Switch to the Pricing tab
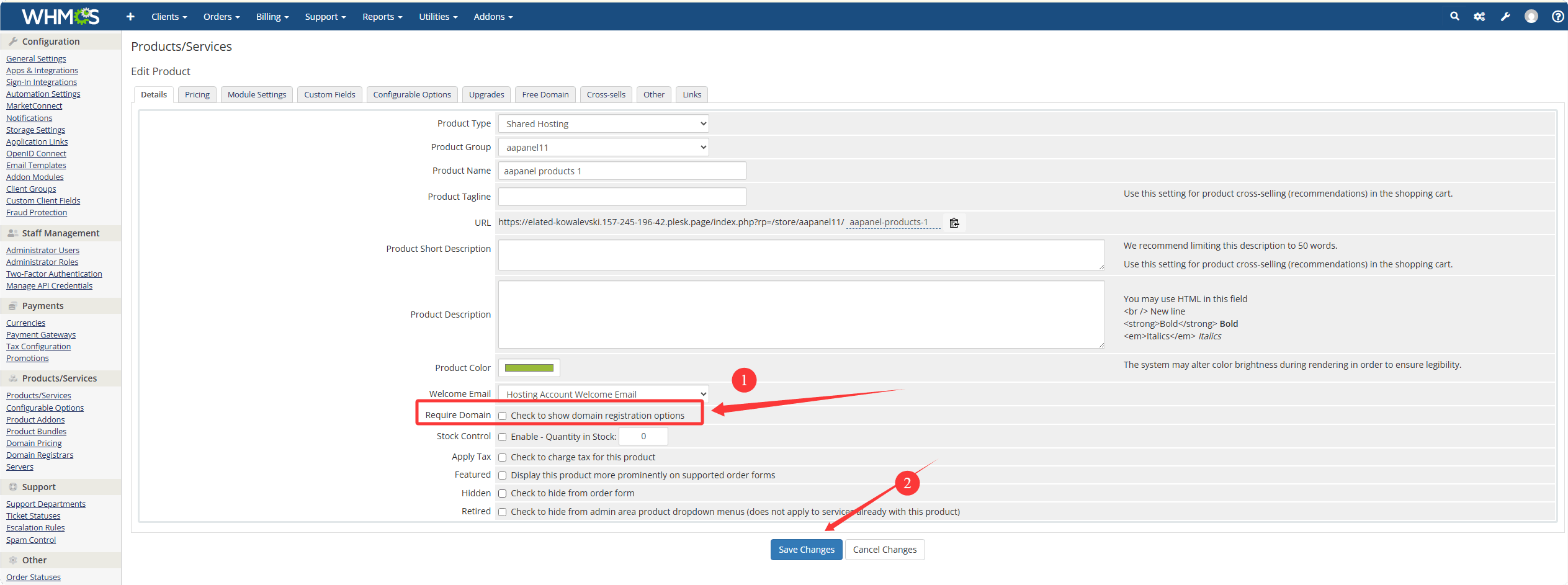The width and height of the screenshot is (1568, 585). click(197, 95)
